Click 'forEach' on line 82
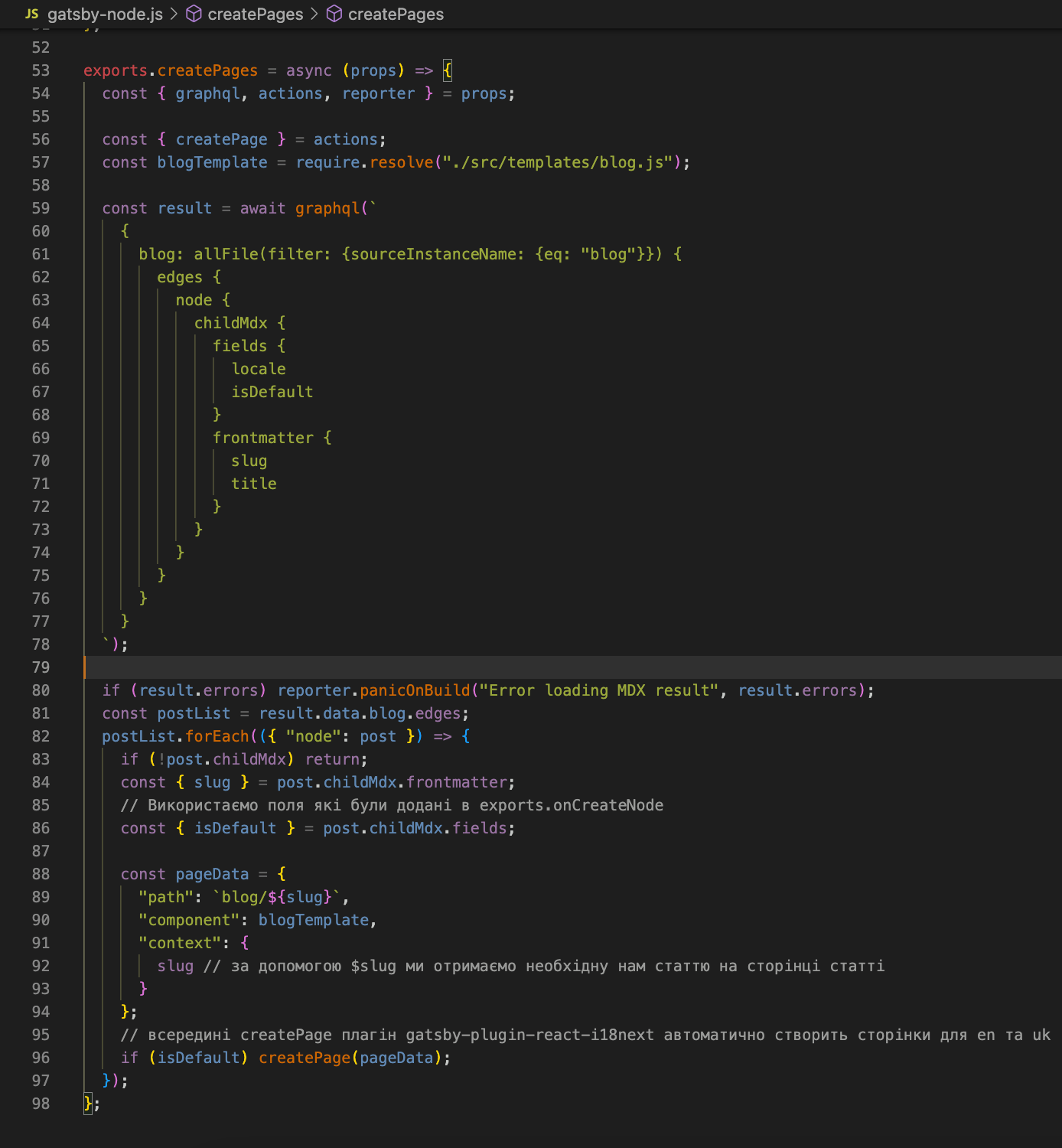The image size is (1062, 1148). pos(217,736)
